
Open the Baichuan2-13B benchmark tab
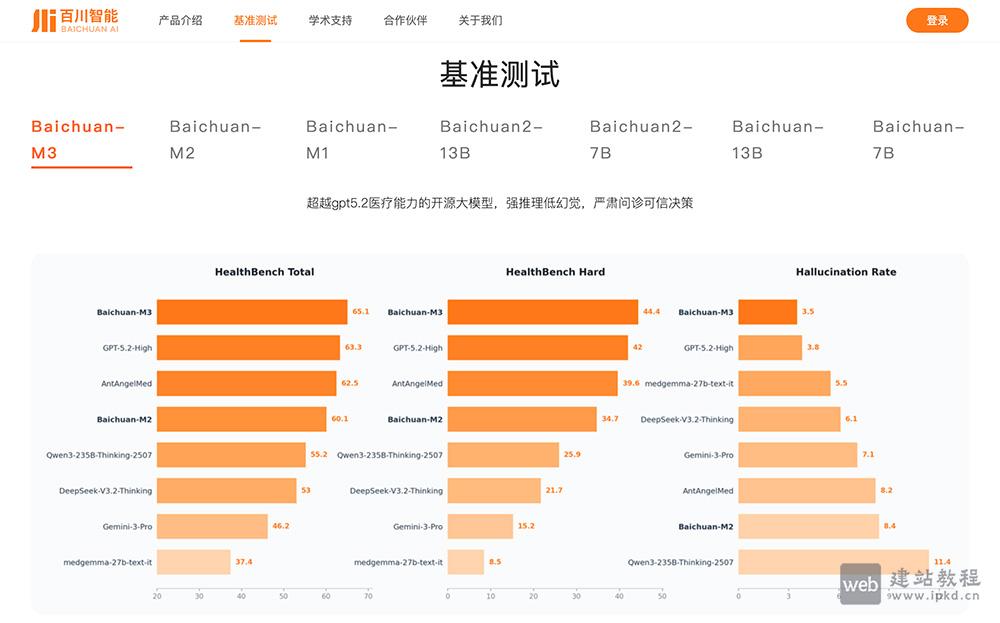pos(492,140)
